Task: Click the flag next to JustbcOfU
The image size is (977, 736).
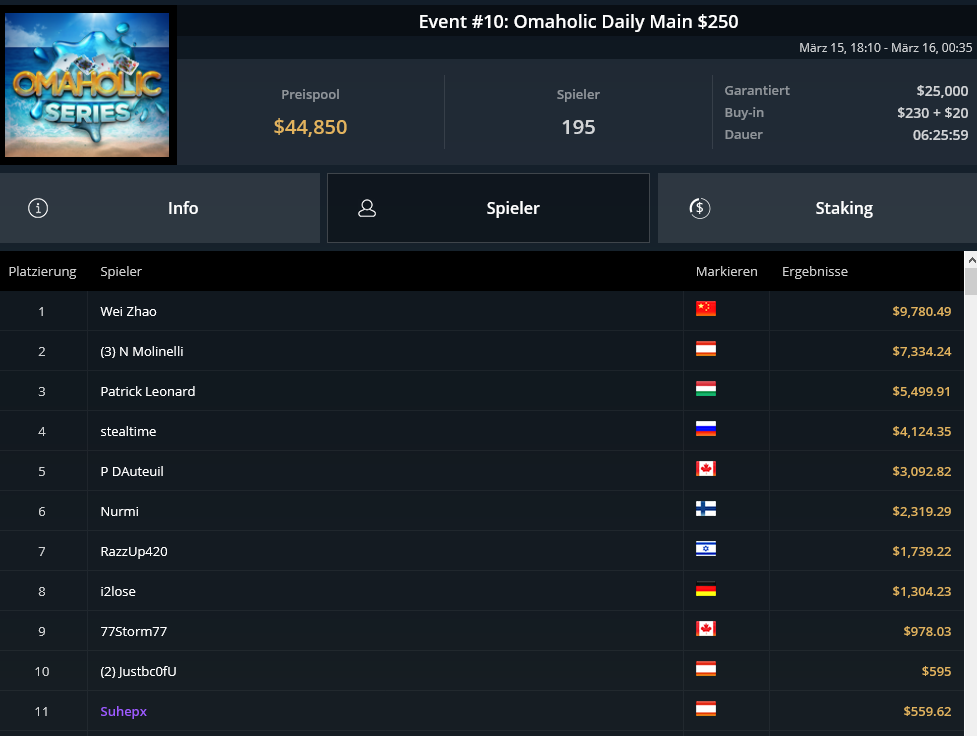Action: point(706,669)
